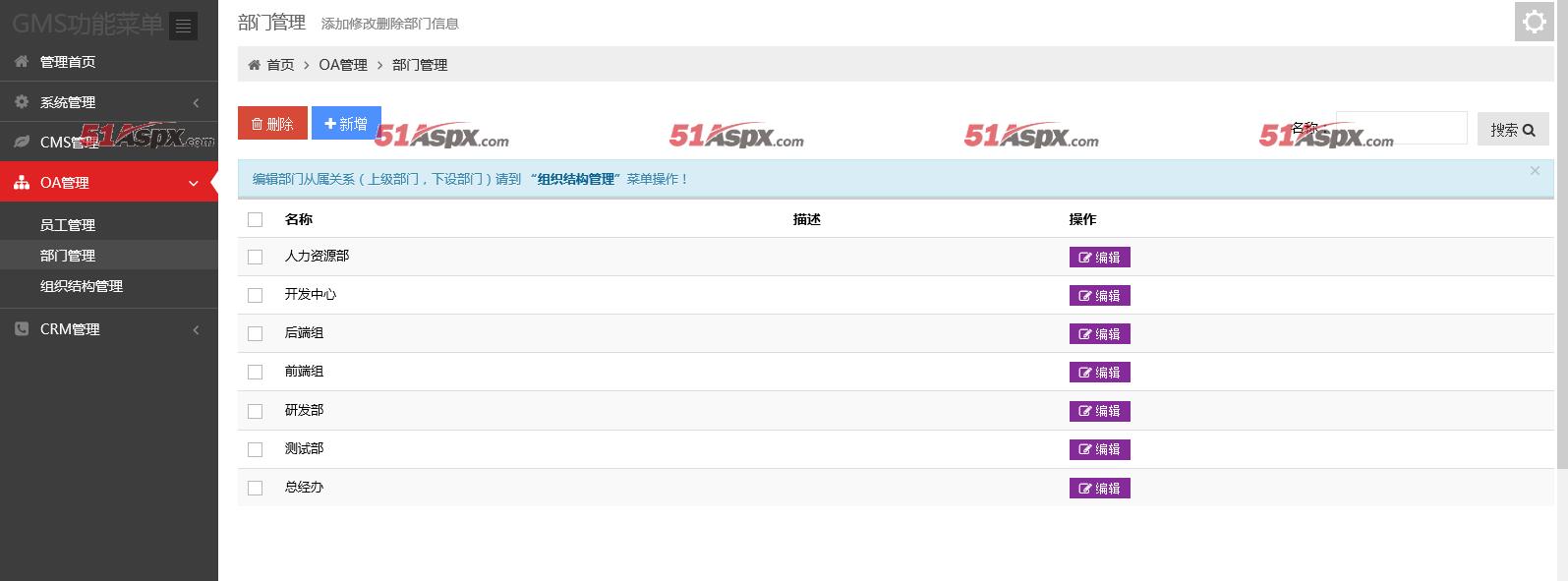The width and height of the screenshot is (1568, 581).
Task: Click the 首页 breadcrumb link
Action: (x=280, y=65)
